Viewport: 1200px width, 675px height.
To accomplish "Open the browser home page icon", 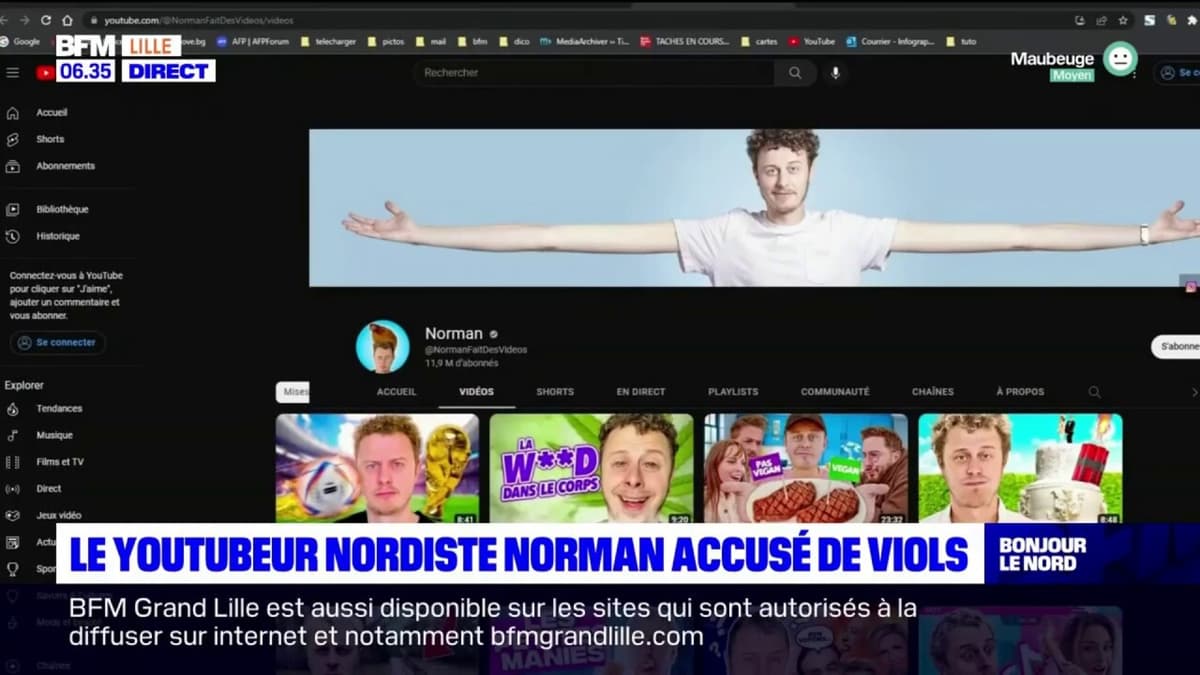I will (67, 20).
